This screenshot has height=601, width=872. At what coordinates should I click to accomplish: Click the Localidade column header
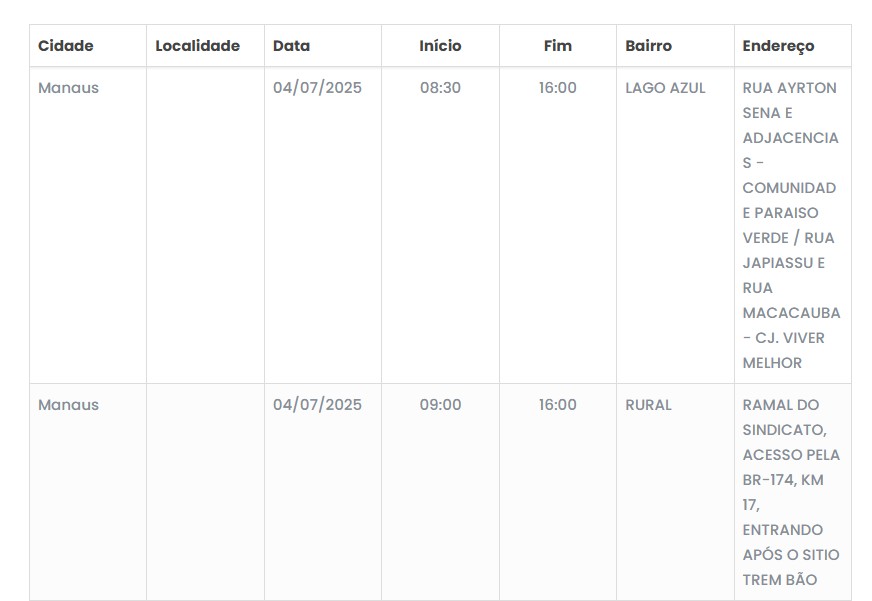pyautogui.click(x=198, y=46)
